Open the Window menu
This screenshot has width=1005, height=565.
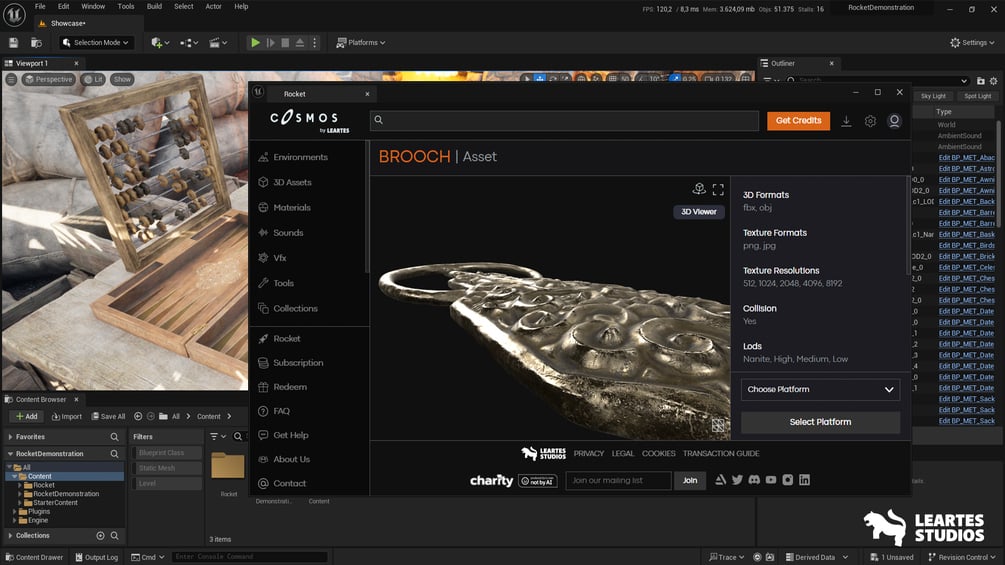pyautogui.click(x=93, y=6)
